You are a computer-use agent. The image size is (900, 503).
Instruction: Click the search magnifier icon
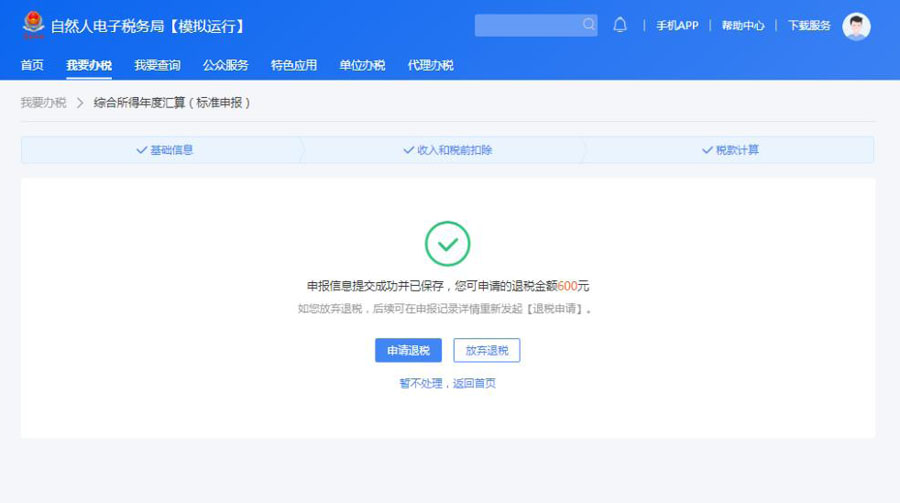click(588, 25)
